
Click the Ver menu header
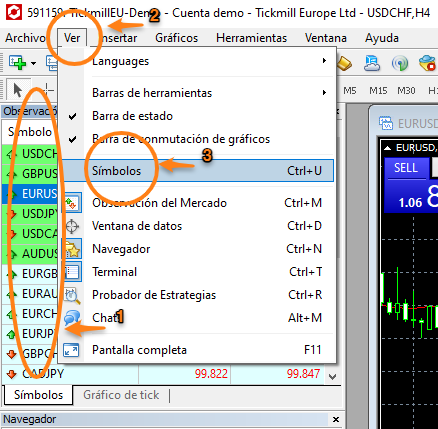72,38
